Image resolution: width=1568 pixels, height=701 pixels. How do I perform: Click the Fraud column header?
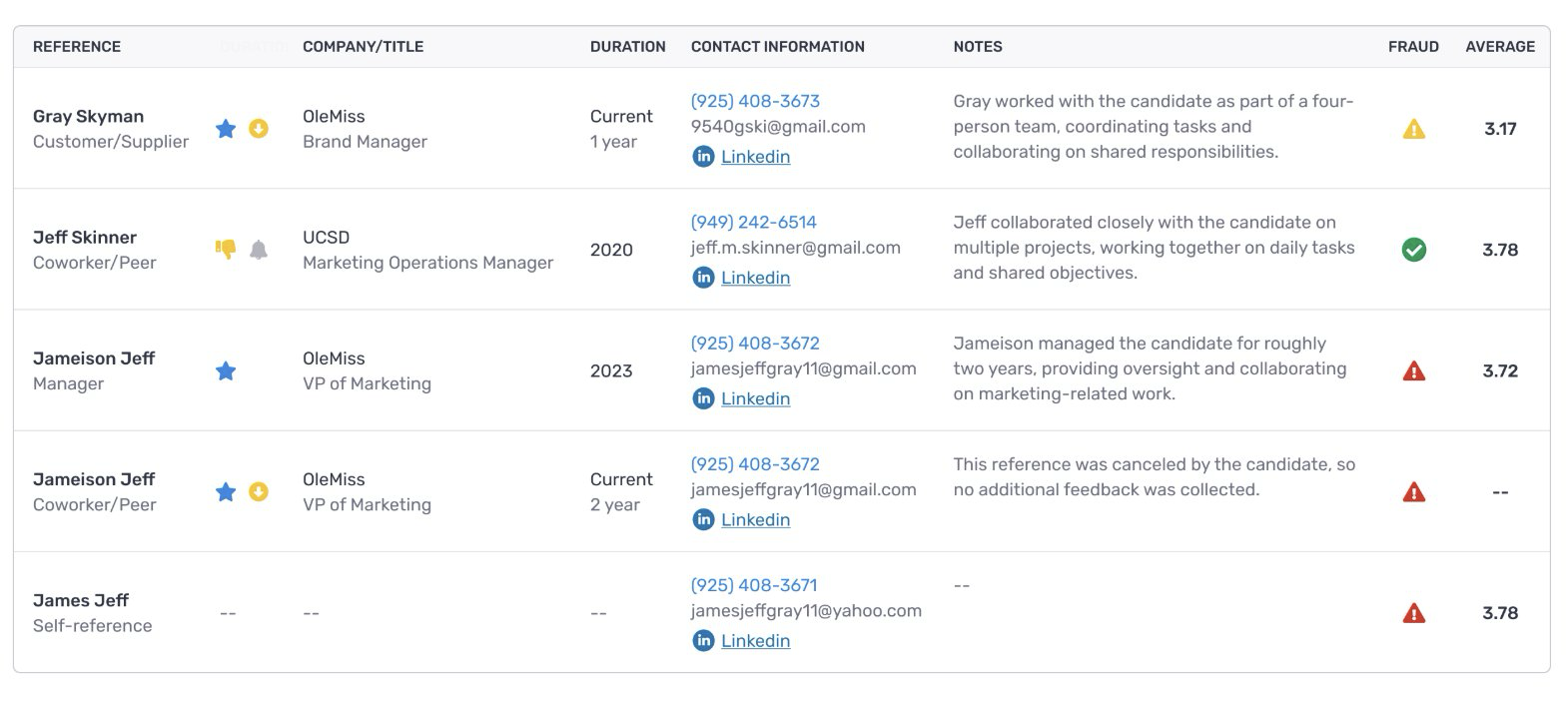pos(1412,47)
